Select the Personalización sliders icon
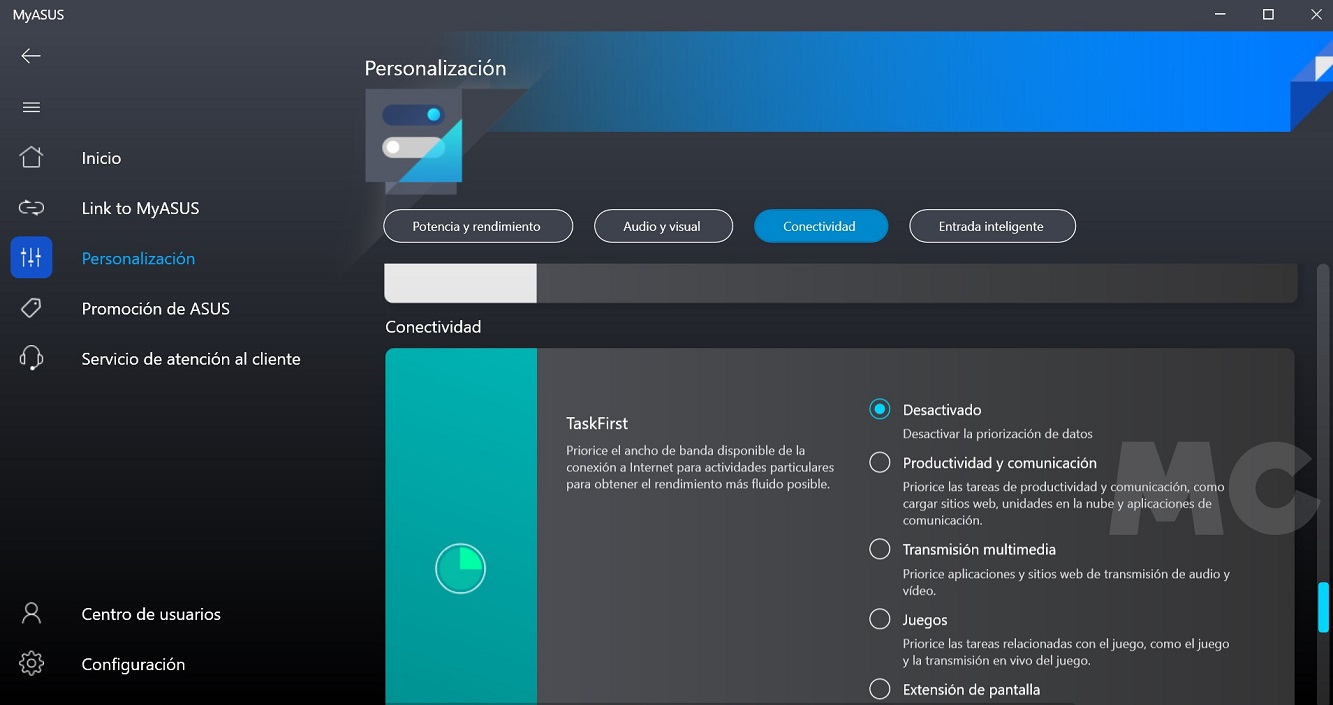 coord(31,258)
